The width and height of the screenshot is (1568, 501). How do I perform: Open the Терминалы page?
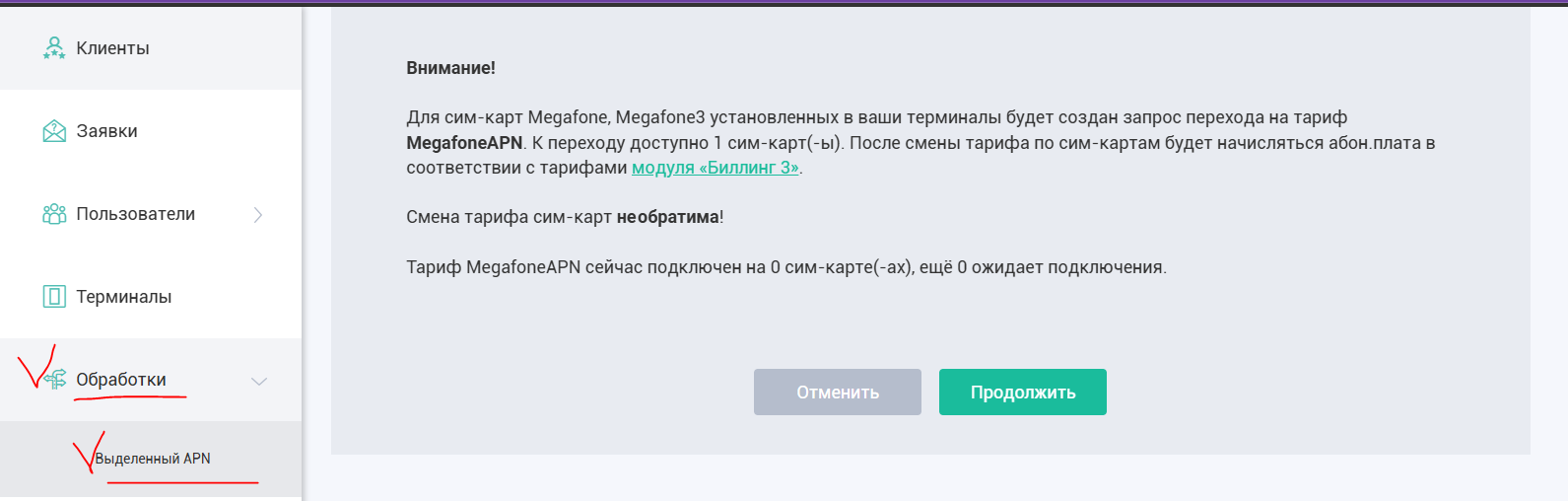[123, 297]
